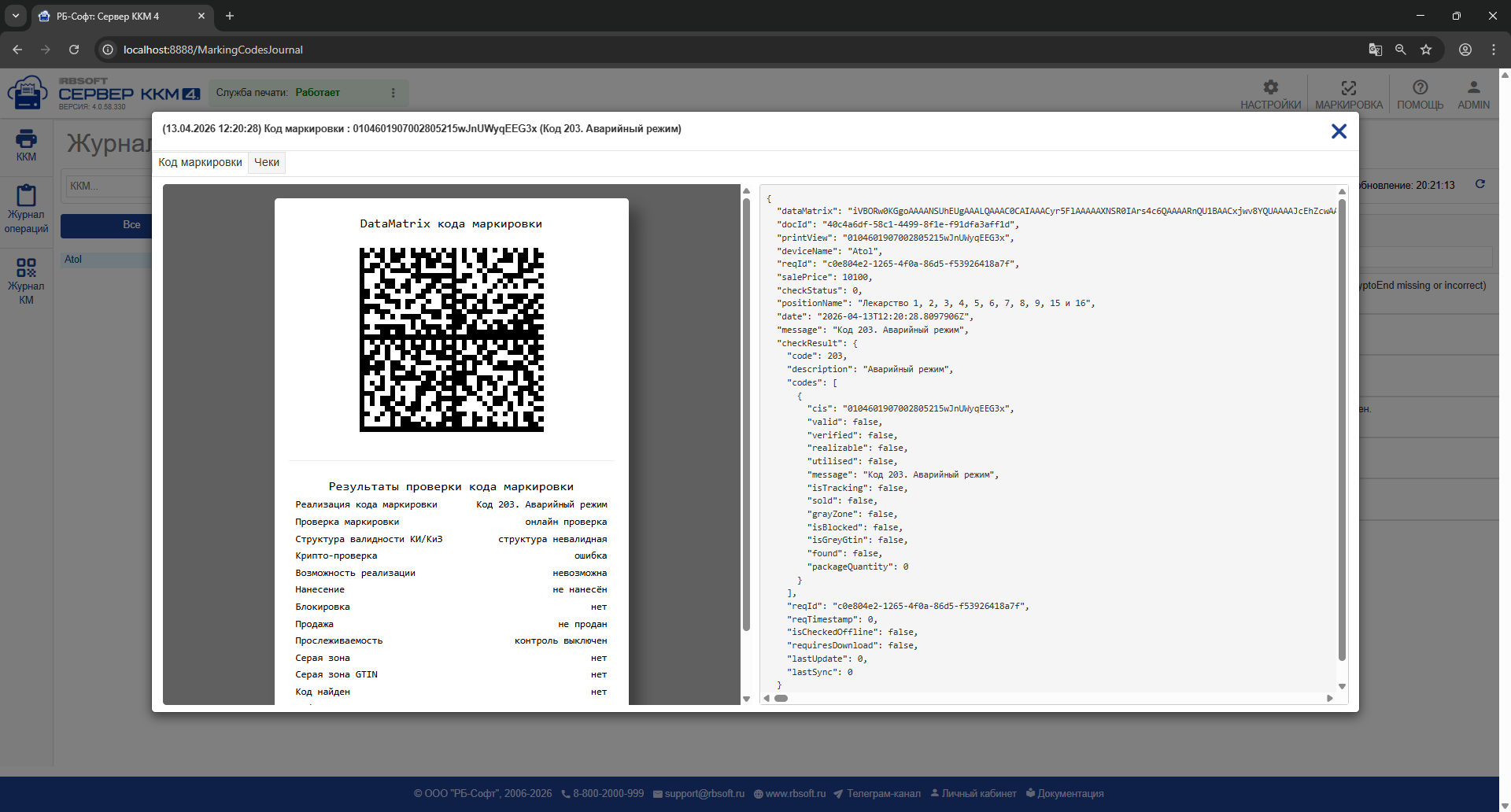Open the Помощь help menu
The width and height of the screenshot is (1511, 812).
(x=1420, y=94)
